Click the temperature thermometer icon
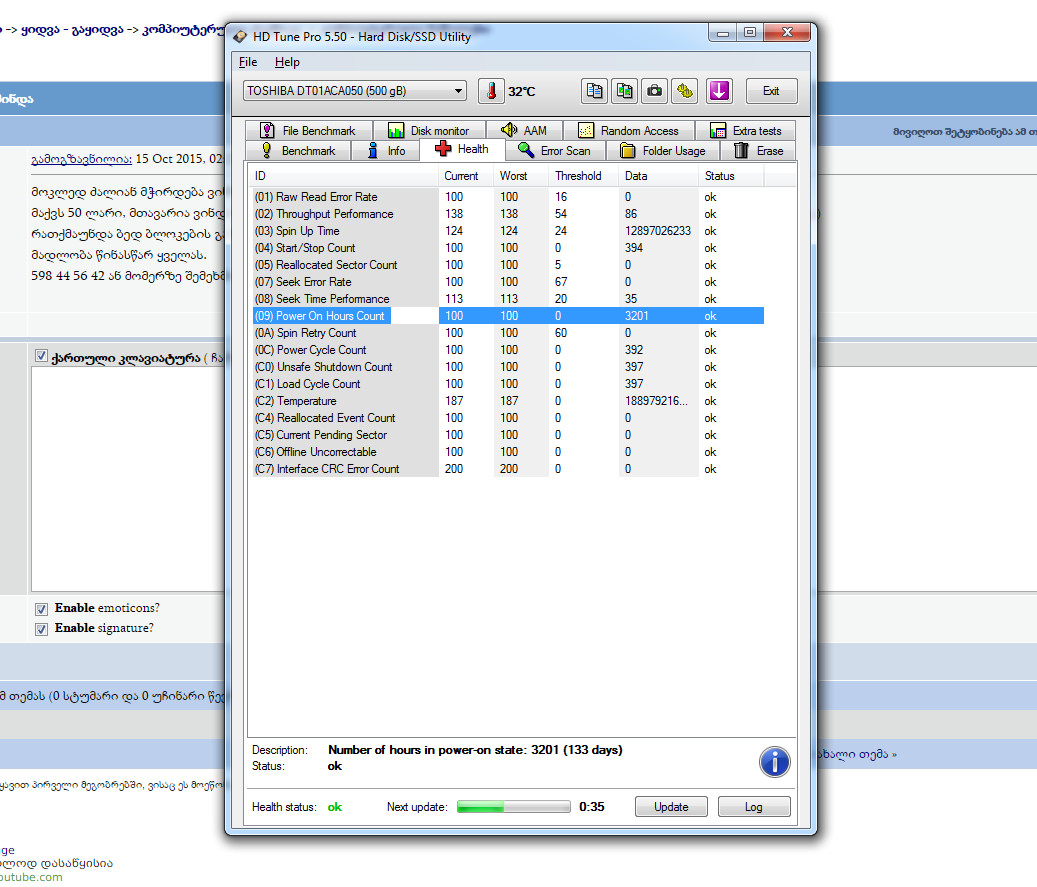The height and width of the screenshot is (887, 1037). point(491,91)
